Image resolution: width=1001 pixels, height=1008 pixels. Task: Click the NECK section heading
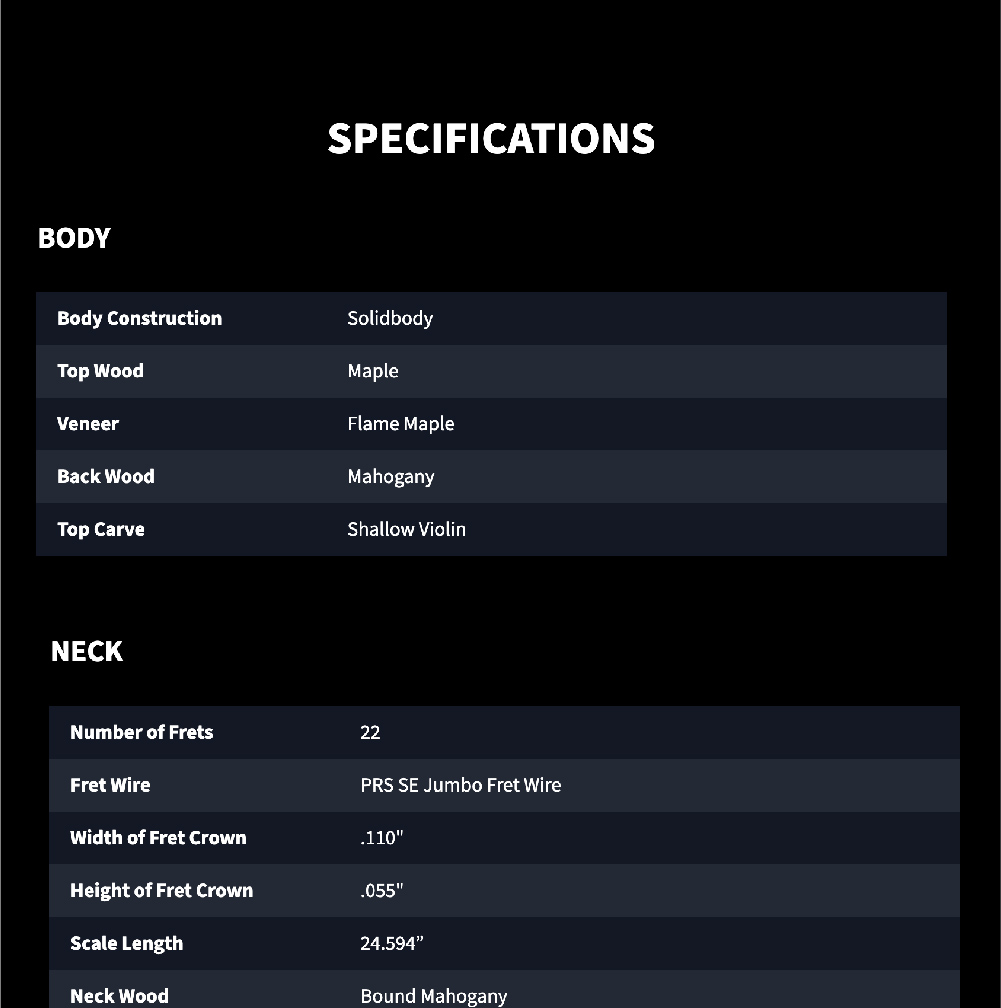tap(87, 651)
